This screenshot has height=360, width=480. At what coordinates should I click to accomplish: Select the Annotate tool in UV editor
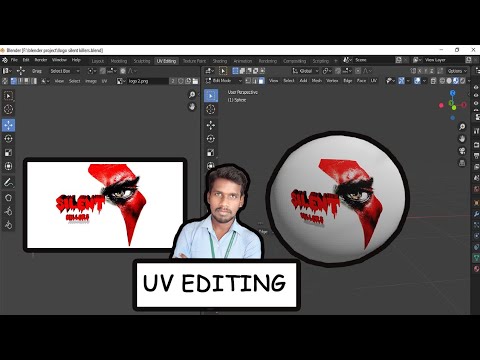(9, 182)
